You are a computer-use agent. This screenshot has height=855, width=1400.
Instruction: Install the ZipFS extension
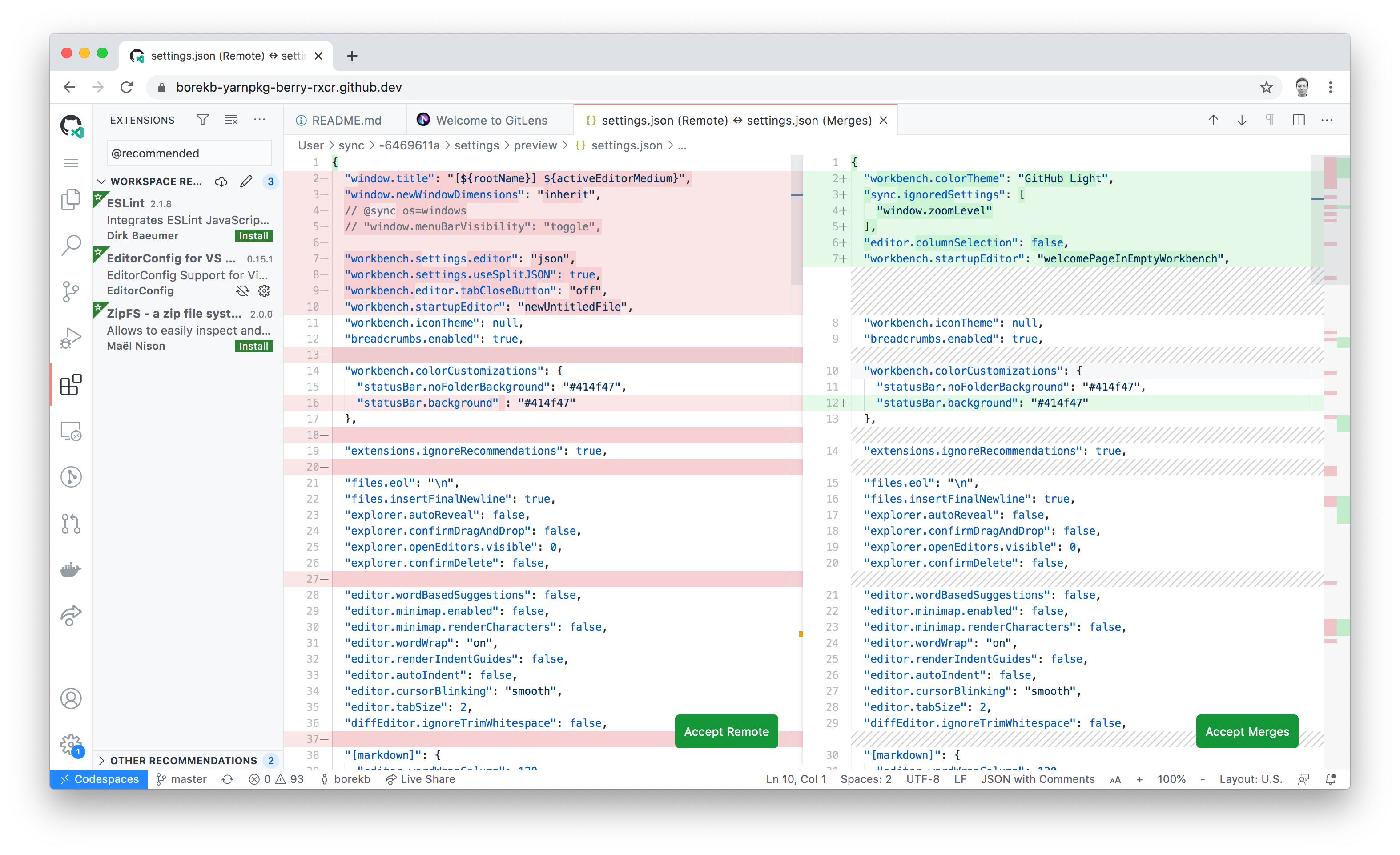pyautogui.click(x=253, y=346)
